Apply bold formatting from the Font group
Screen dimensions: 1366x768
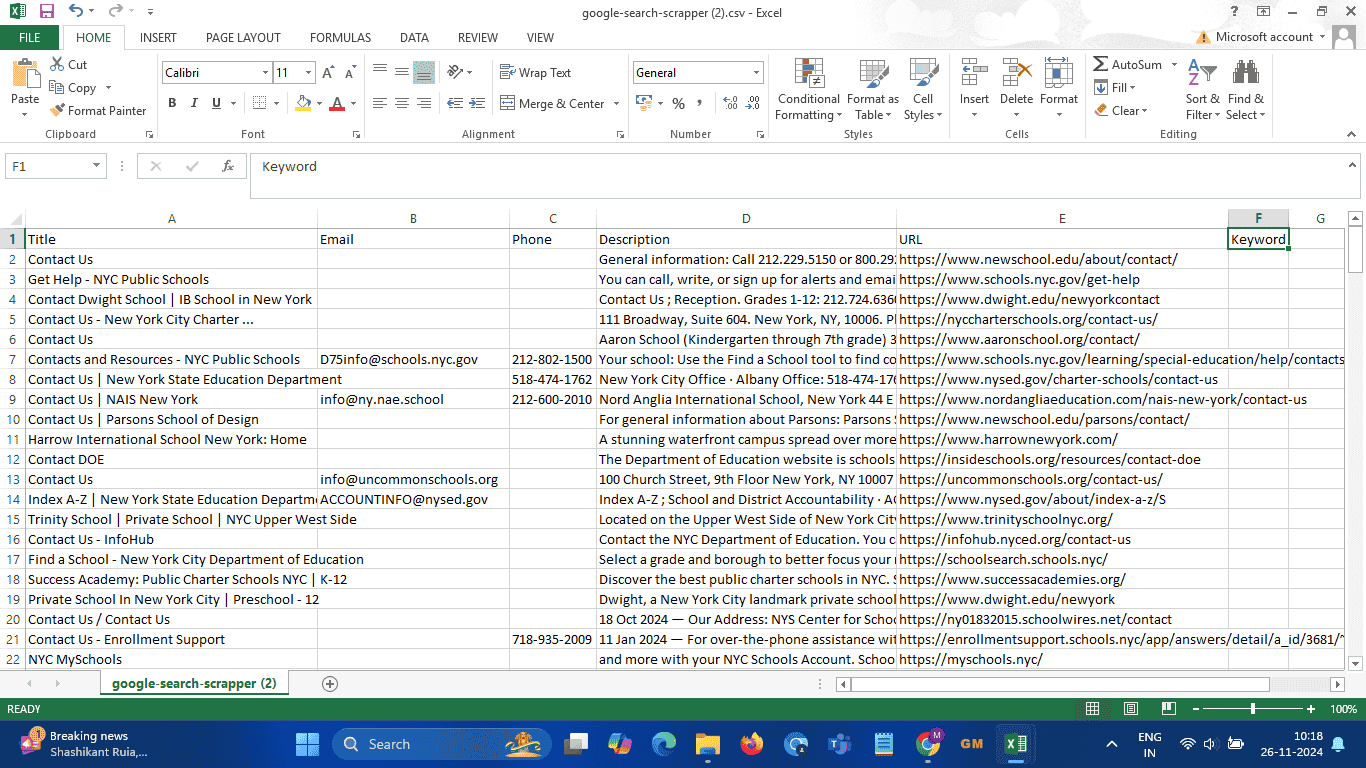coord(171,103)
